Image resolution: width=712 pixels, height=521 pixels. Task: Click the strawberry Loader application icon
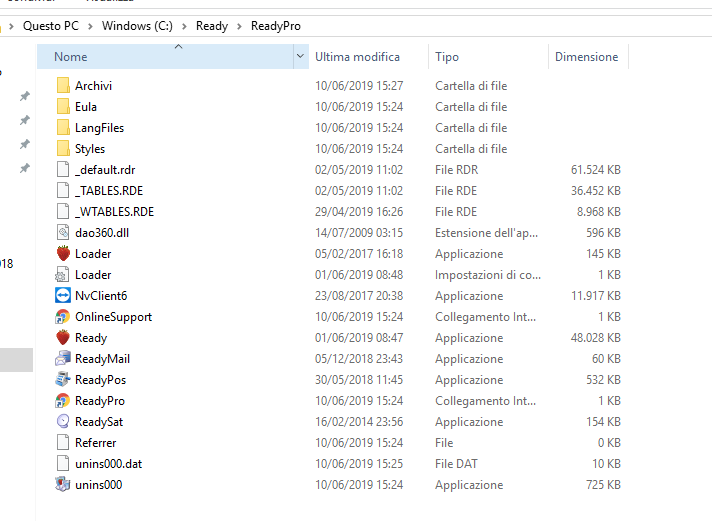[63, 253]
